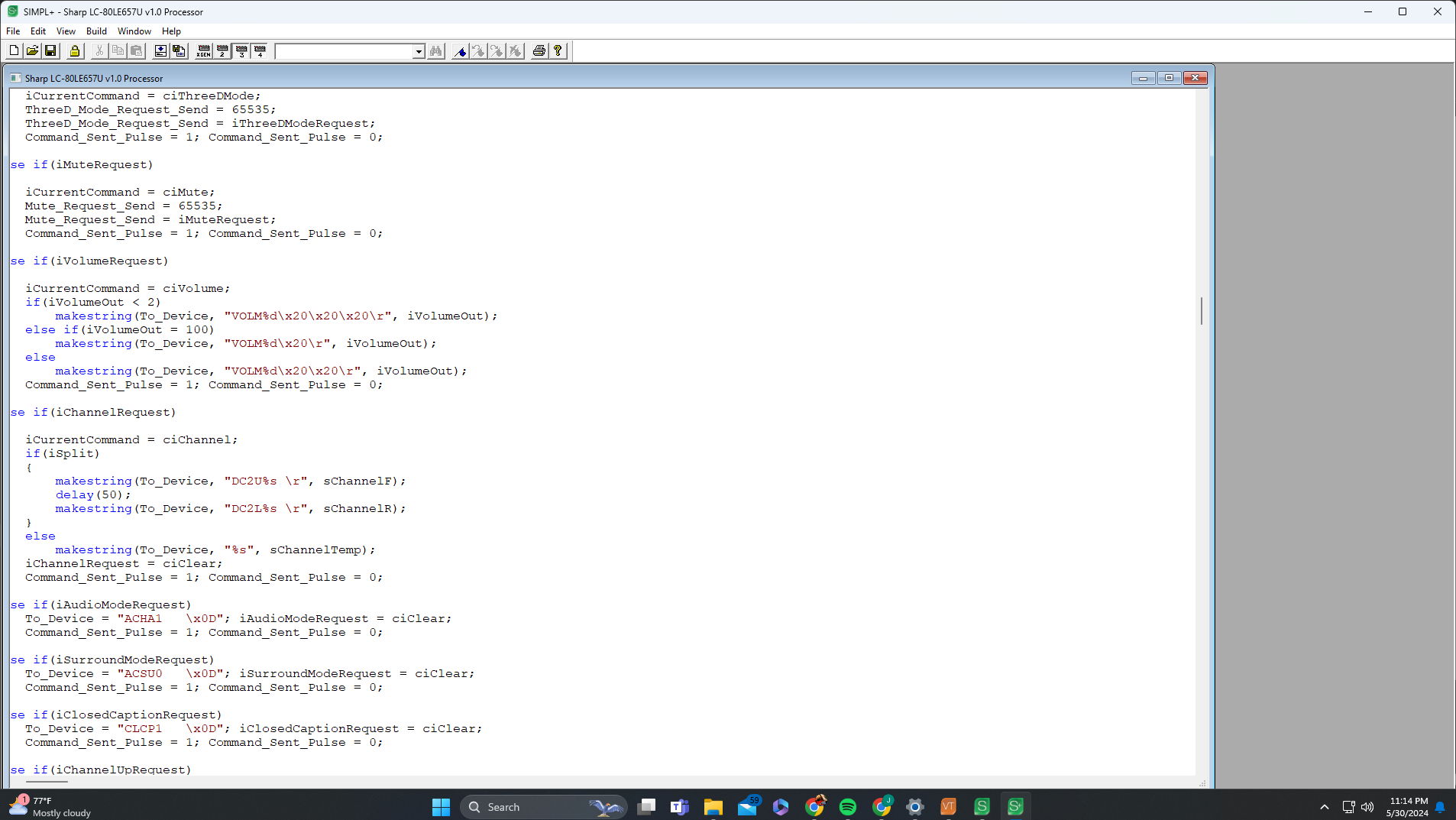The image size is (1456, 820).
Task: Open the Window menu
Action: coord(134,31)
